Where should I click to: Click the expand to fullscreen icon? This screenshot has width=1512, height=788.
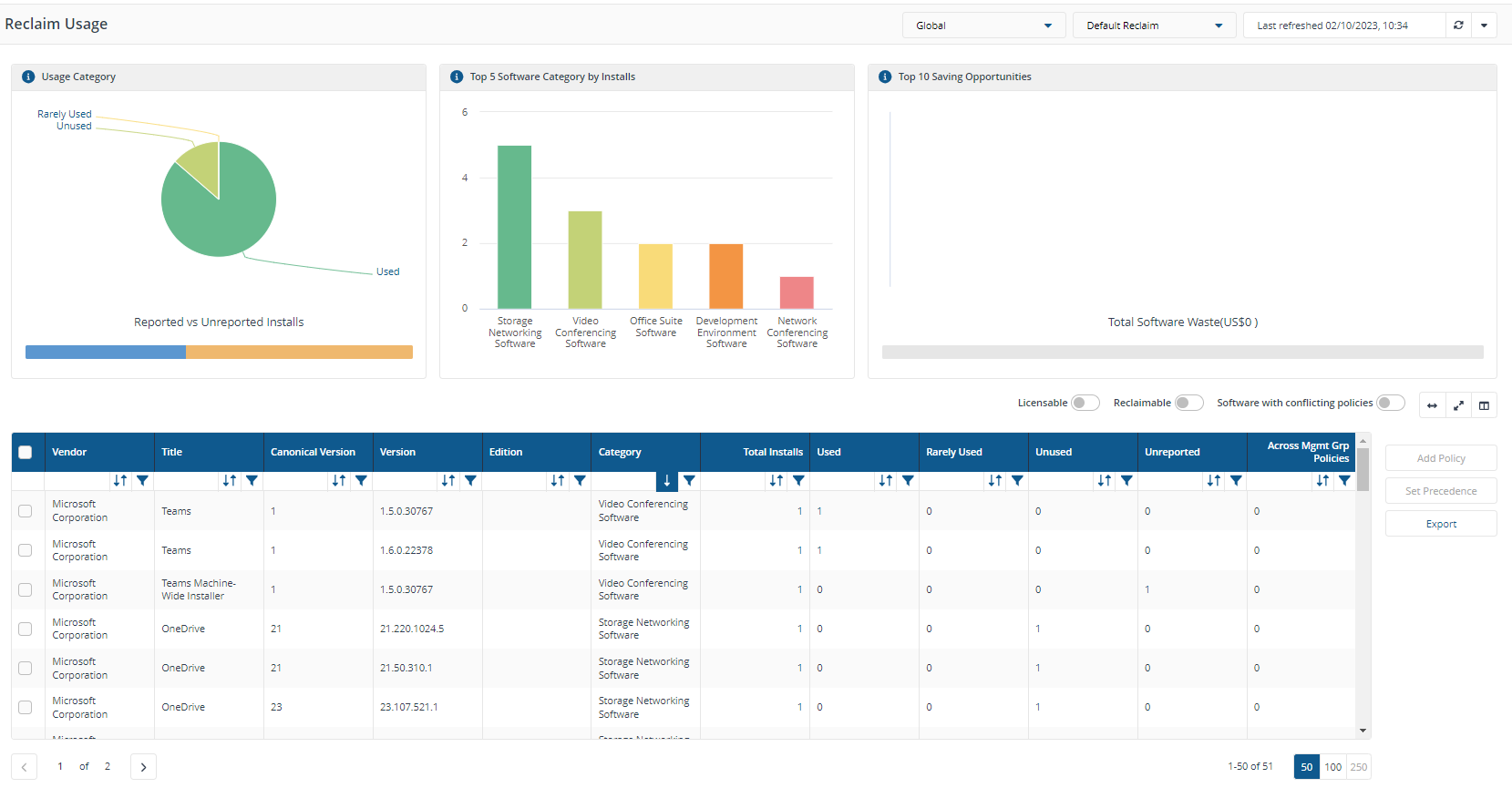1458,405
